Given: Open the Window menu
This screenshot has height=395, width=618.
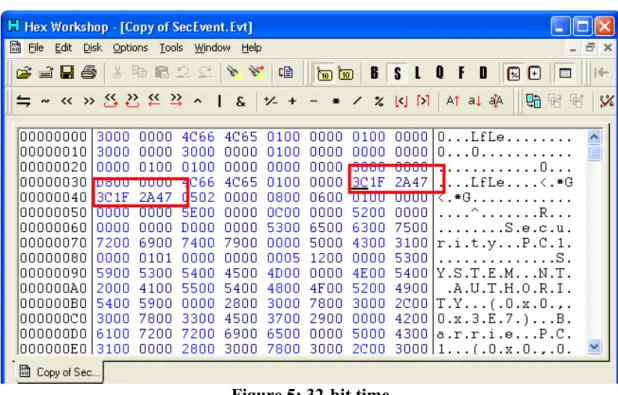Looking at the screenshot, I should coord(212,48).
